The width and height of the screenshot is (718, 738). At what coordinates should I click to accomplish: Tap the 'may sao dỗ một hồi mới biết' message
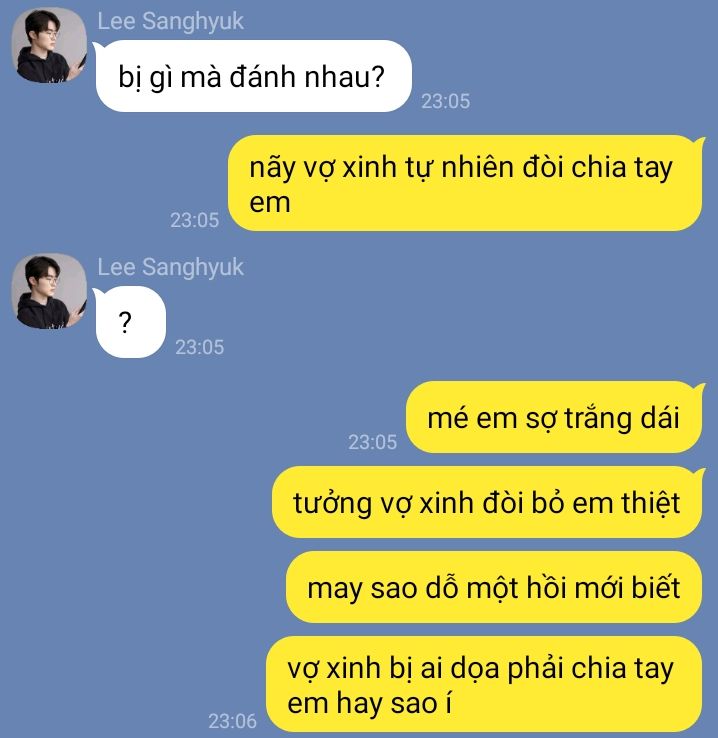(494, 587)
